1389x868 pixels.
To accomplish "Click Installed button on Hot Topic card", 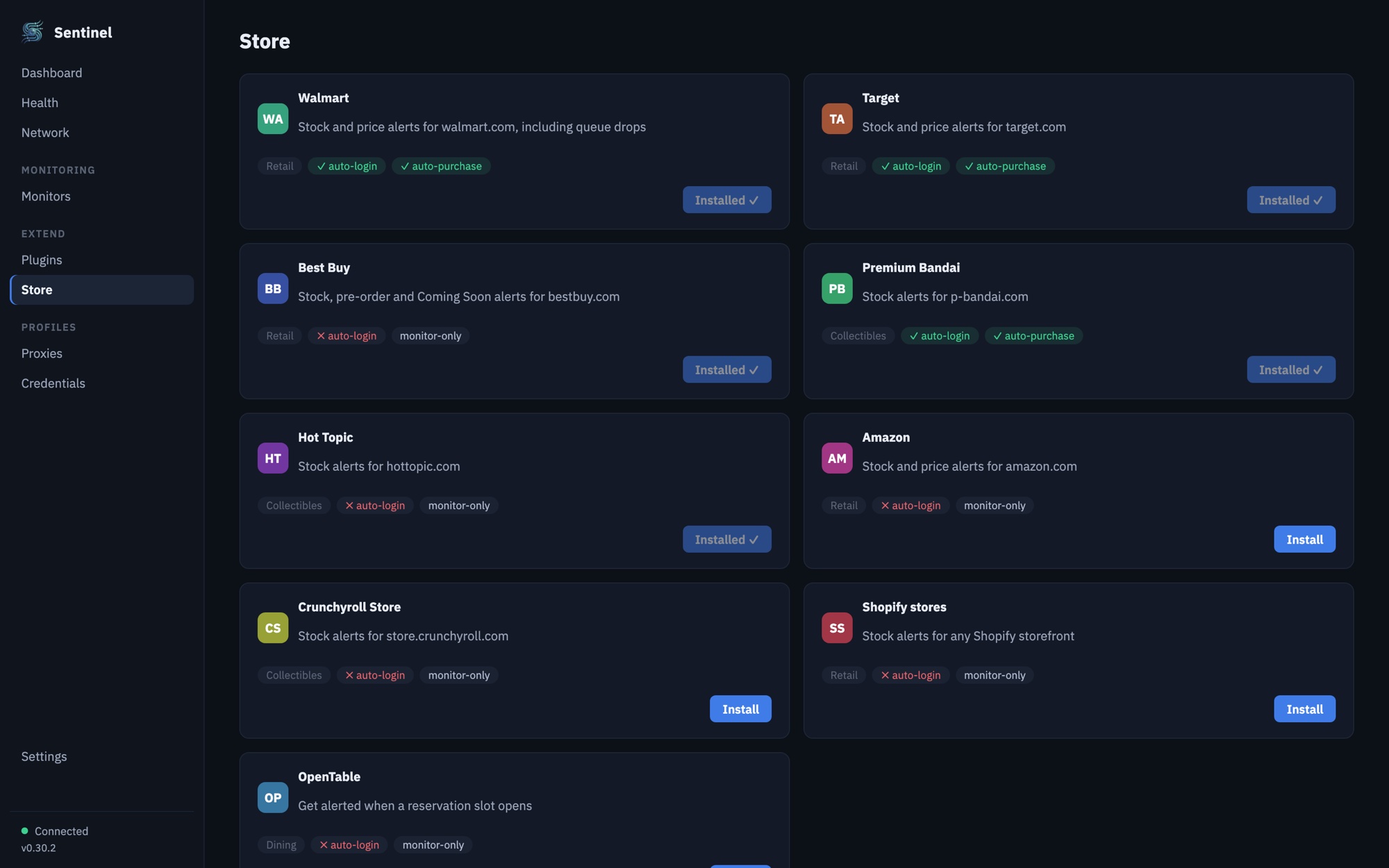I will pos(726,539).
